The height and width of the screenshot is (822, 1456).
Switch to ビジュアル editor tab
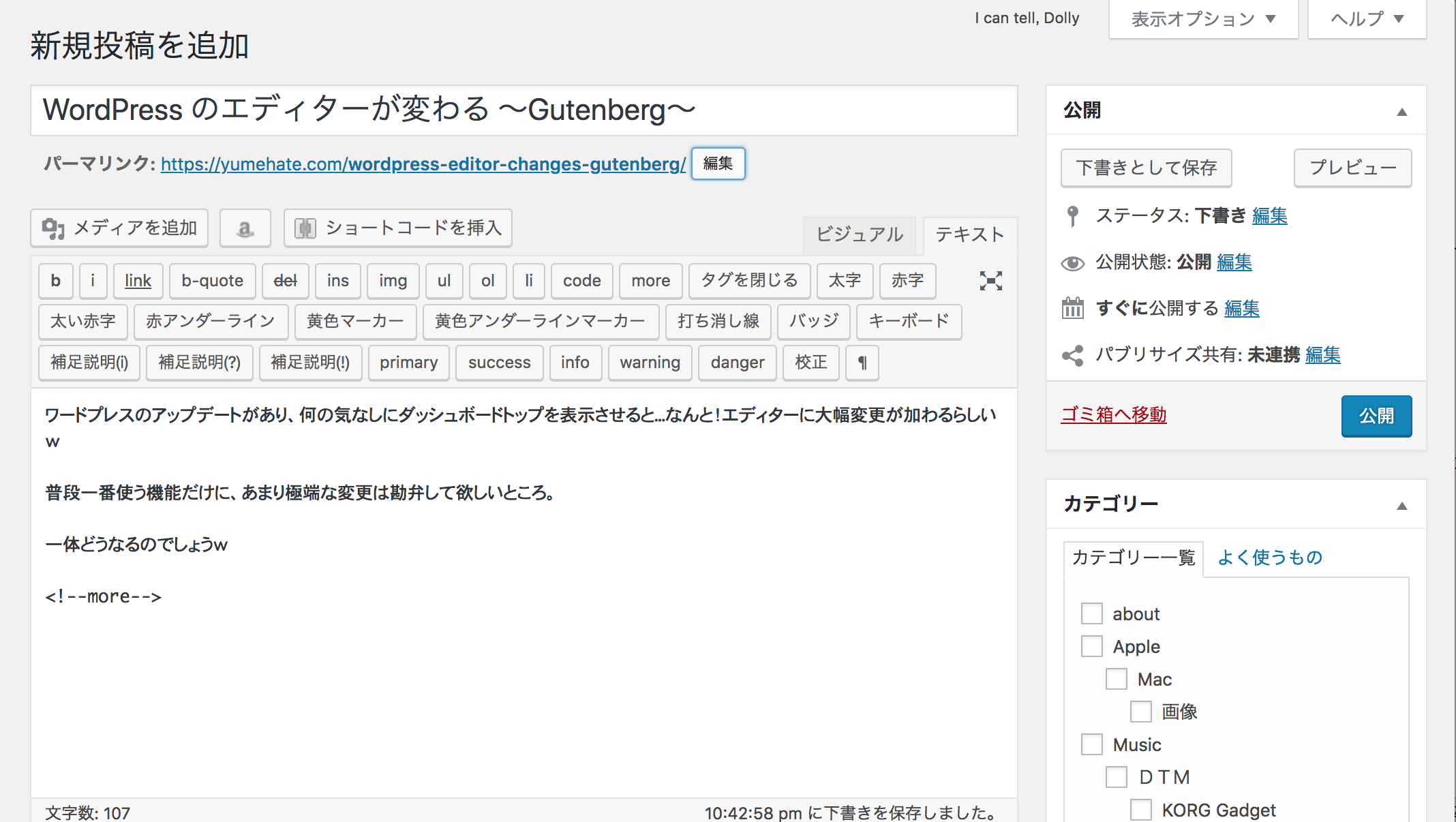click(x=860, y=235)
